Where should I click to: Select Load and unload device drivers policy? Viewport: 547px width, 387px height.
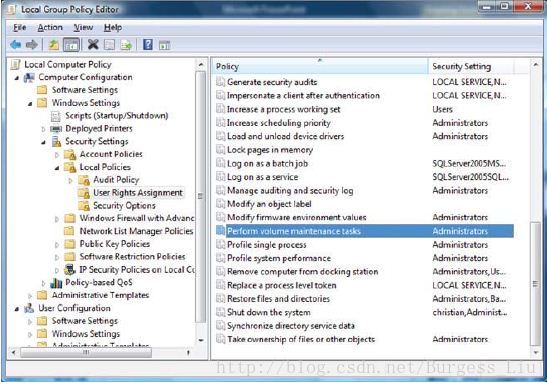pos(364,136)
